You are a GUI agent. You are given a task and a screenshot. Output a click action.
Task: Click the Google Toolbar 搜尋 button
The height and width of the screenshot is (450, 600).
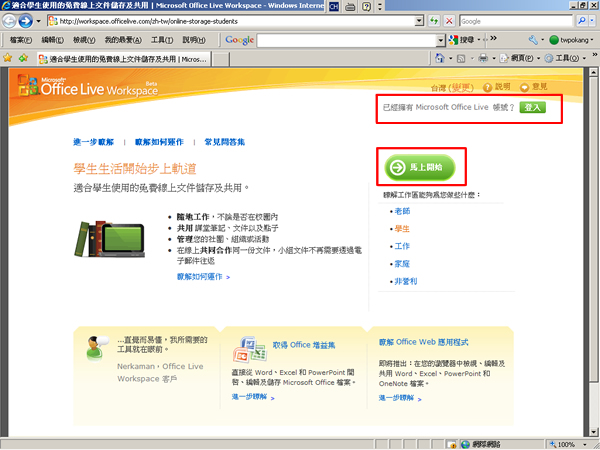462,40
